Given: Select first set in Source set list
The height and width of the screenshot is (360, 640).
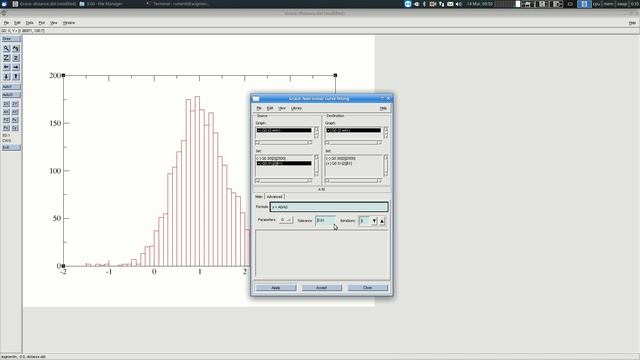Looking at the screenshot, I should coord(284,158).
